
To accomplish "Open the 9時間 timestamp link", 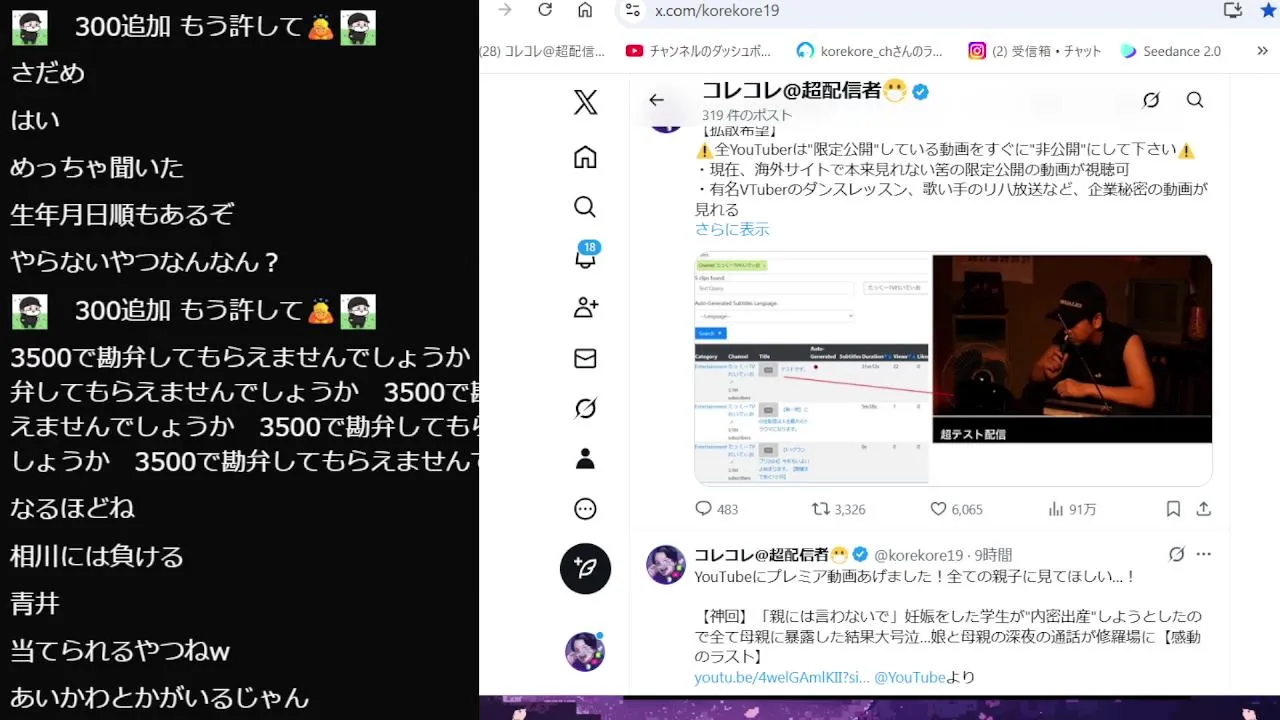I will coord(992,555).
